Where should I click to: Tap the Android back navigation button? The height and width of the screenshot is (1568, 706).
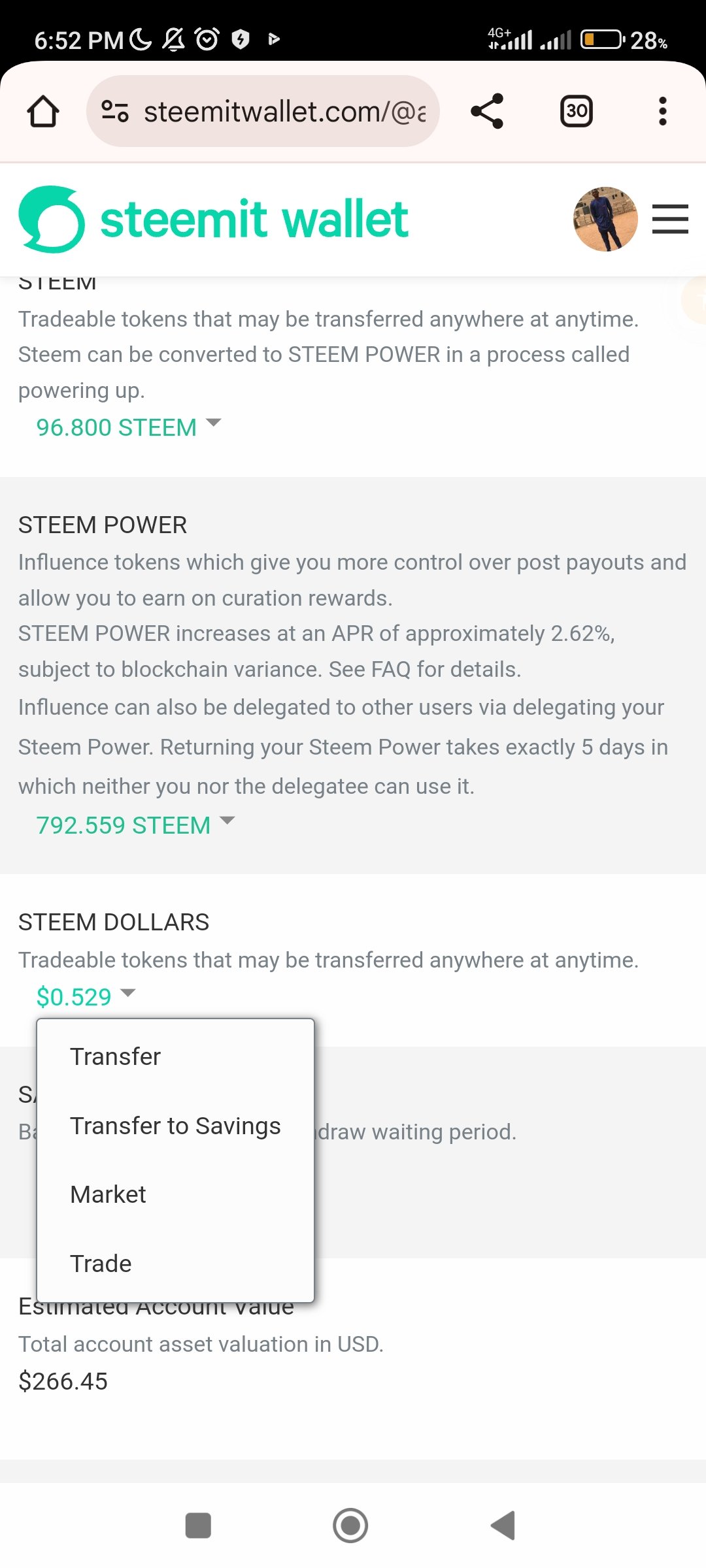point(503,1526)
